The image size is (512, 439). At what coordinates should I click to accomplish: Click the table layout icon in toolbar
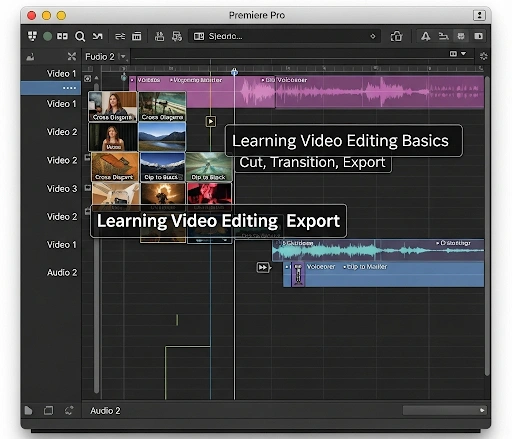click(x=137, y=36)
